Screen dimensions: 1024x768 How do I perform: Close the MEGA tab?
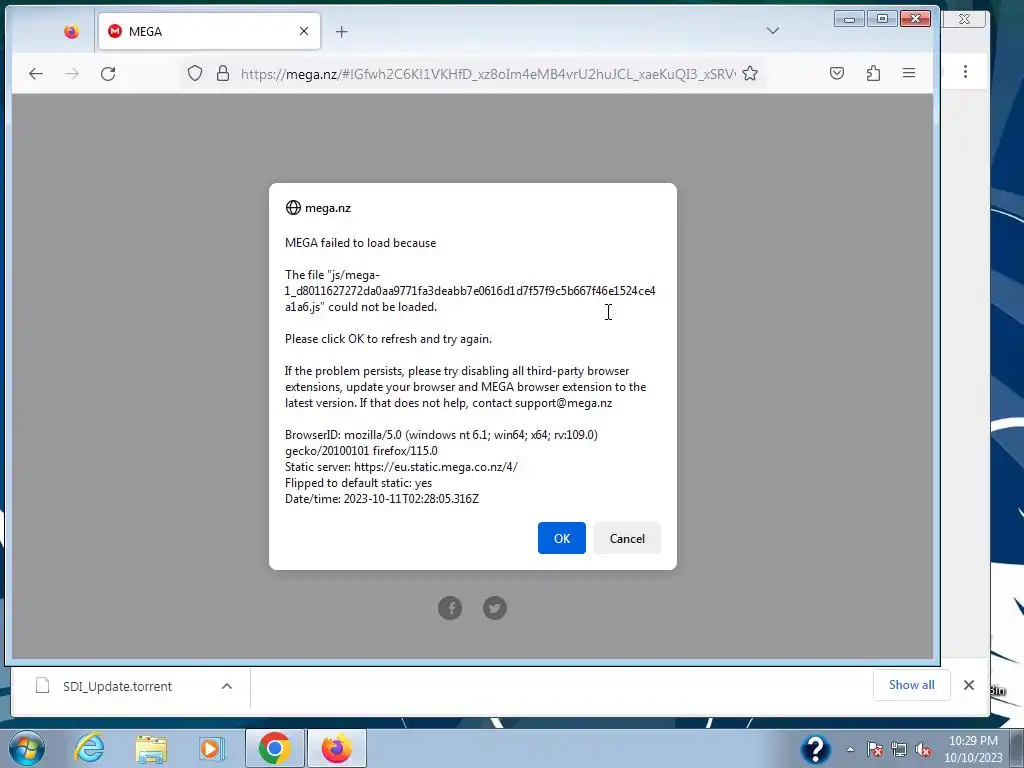point(304,31)
